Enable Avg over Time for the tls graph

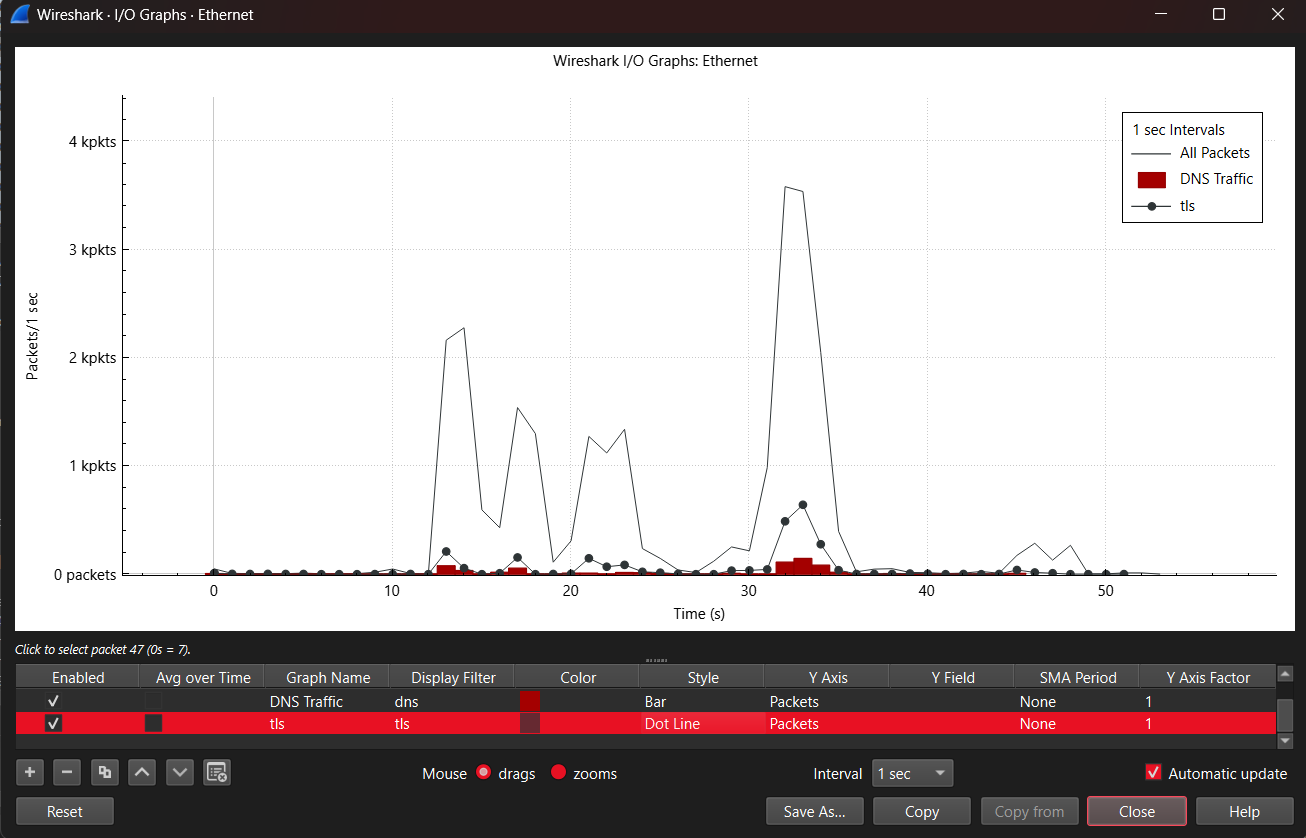coord(153,723)
